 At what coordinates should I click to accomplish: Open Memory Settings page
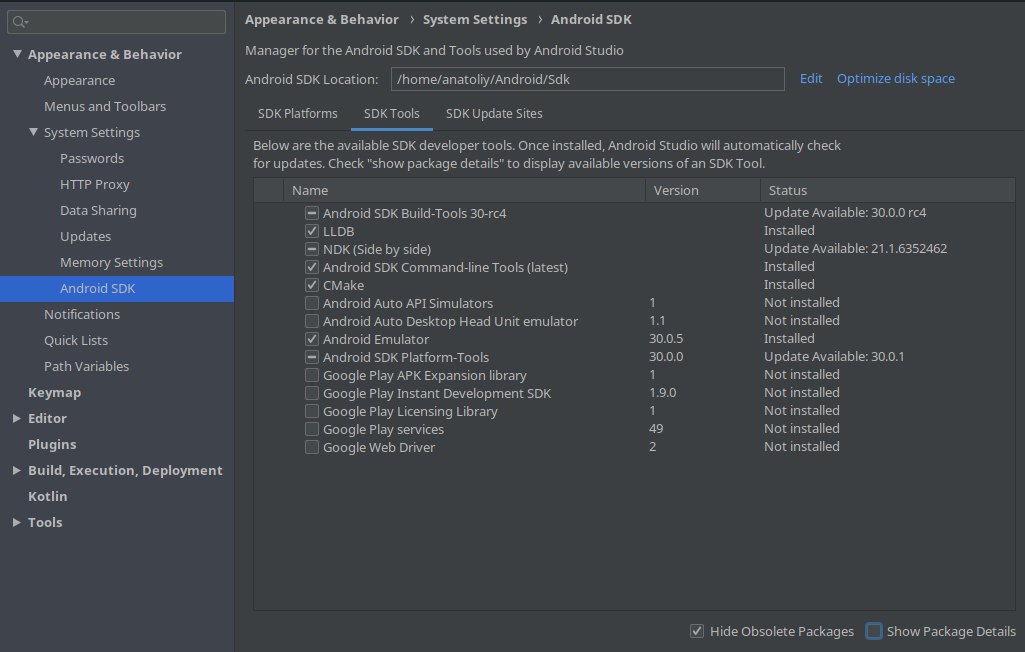pyautogui.click(x=111, y=262)
